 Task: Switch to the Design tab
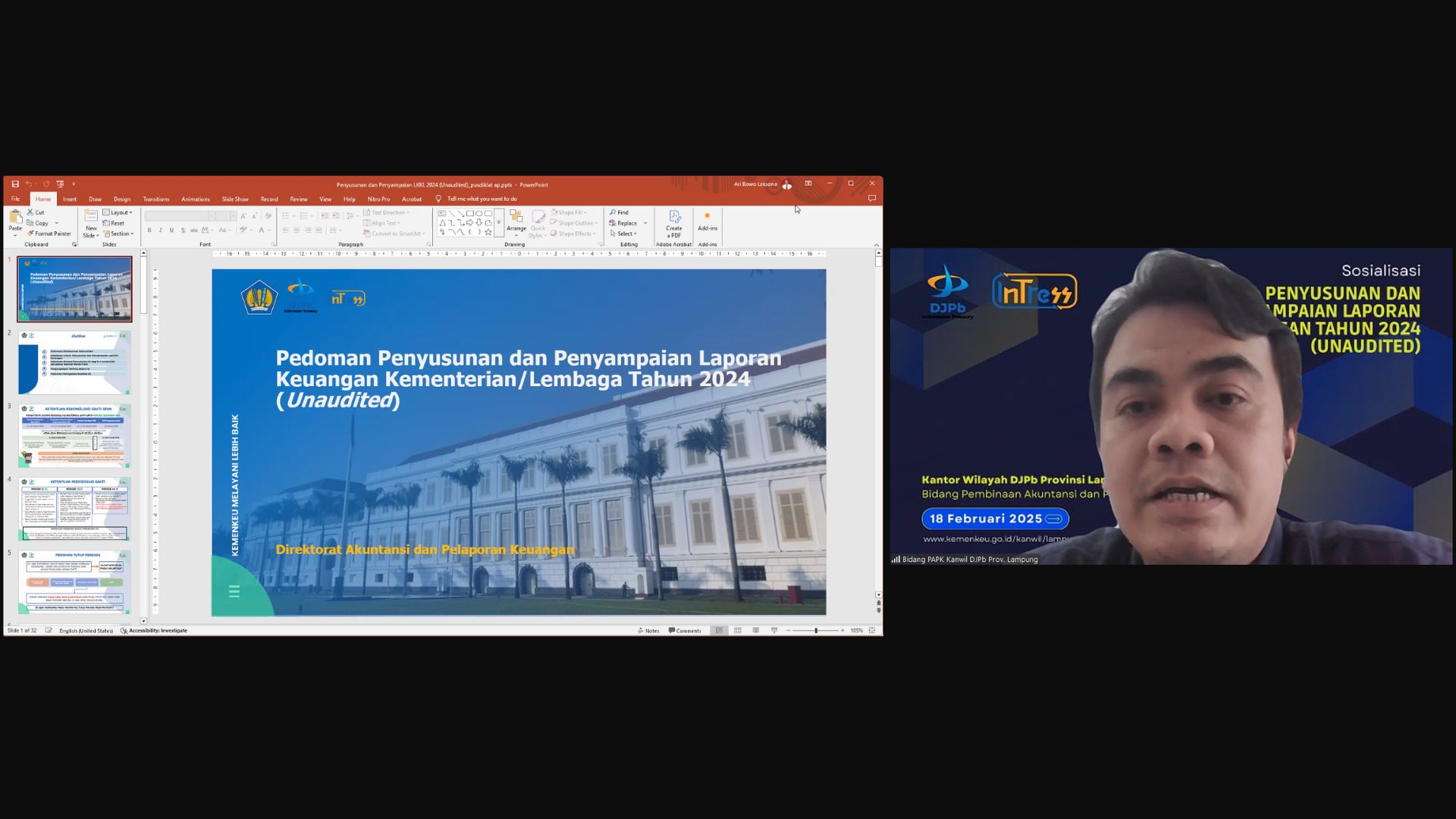point(122,199)
